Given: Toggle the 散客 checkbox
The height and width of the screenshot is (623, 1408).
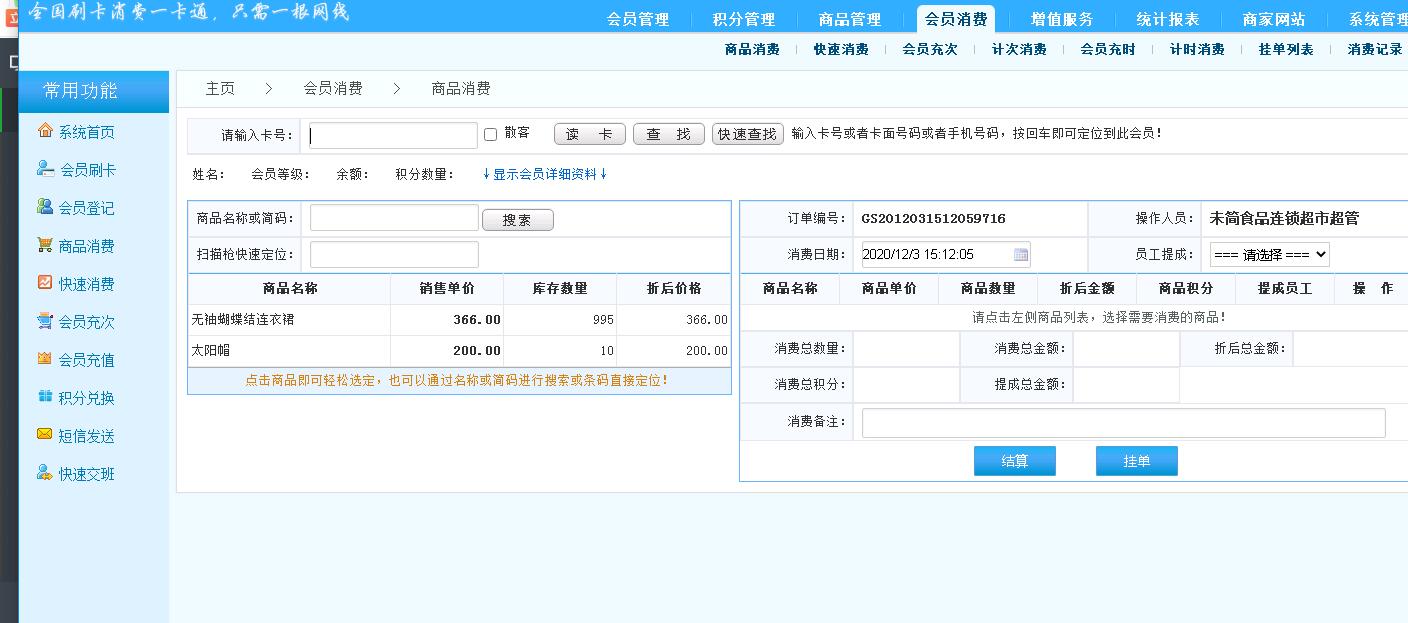Looking at the screenshot, I should [490, 135].
